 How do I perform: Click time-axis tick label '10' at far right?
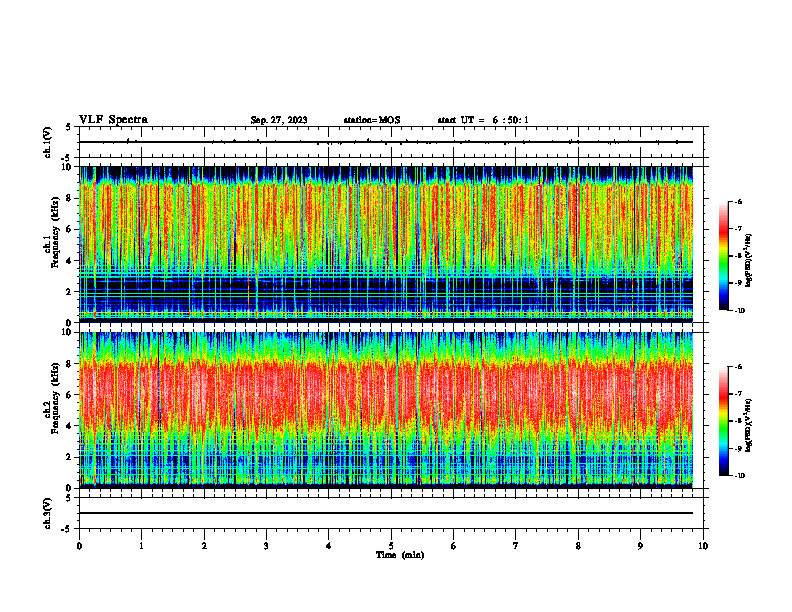coord(703,546)
